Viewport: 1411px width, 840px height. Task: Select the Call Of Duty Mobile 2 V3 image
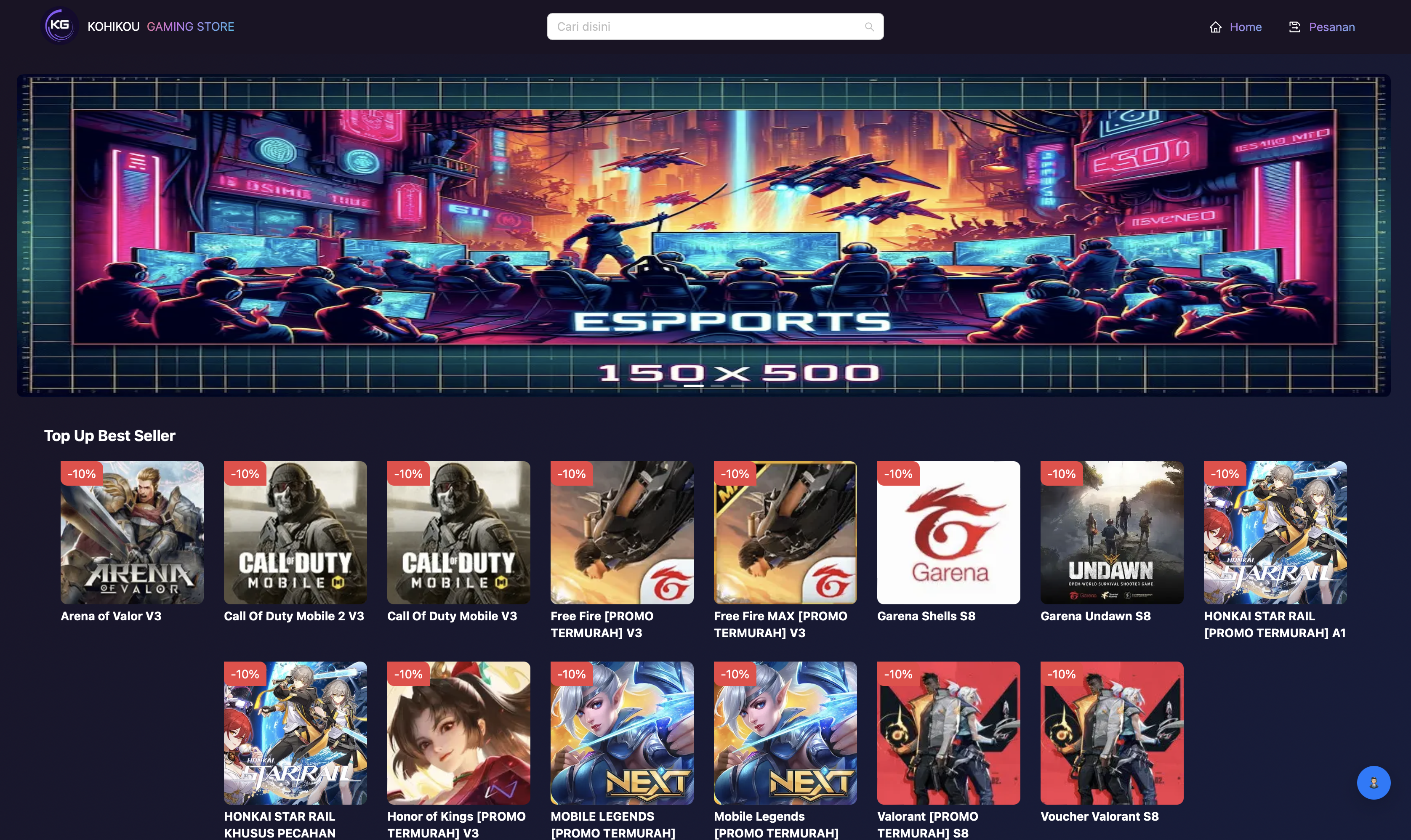[295, 533]
